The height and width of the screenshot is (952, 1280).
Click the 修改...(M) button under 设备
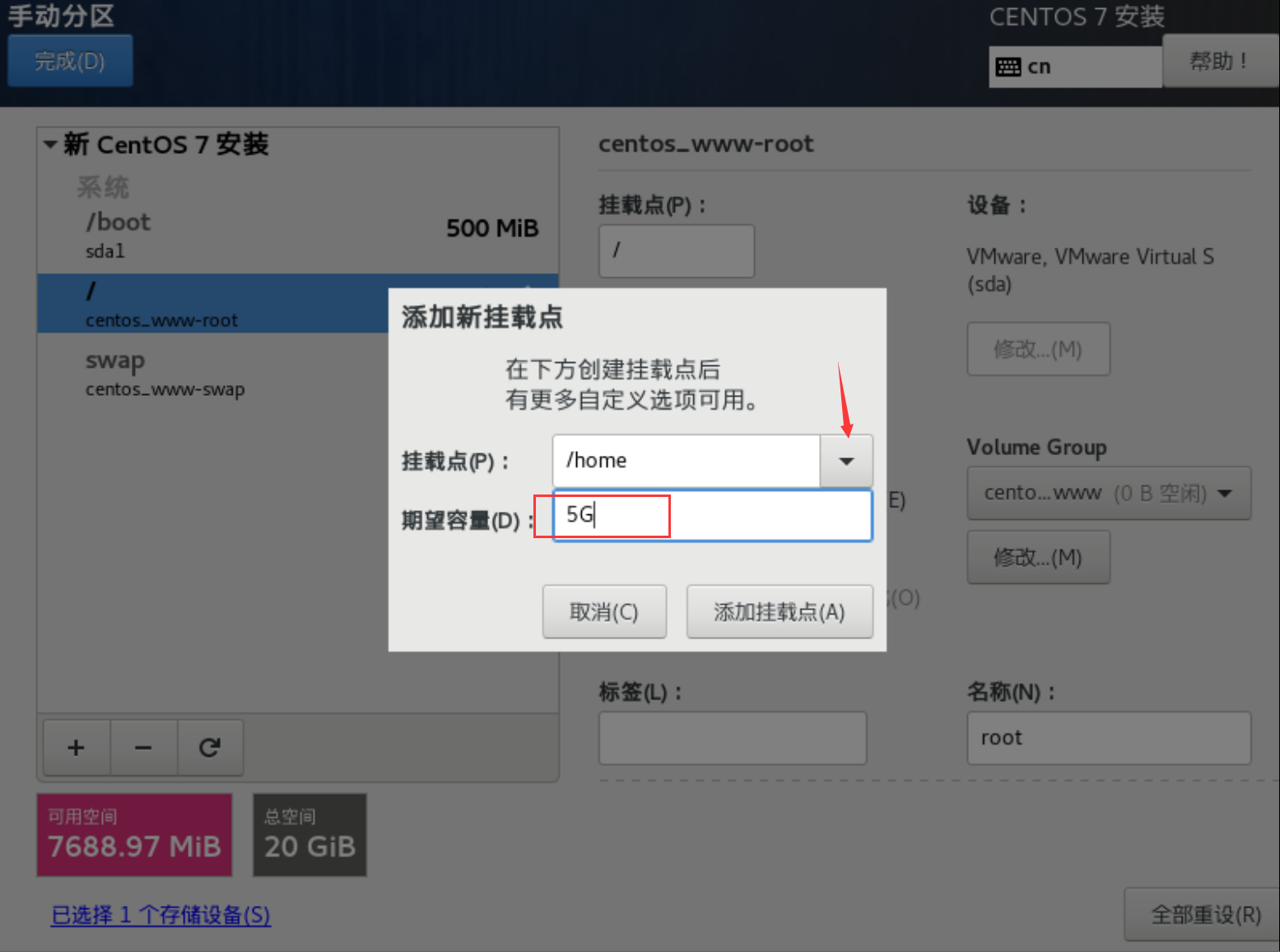pos(1038,349)
